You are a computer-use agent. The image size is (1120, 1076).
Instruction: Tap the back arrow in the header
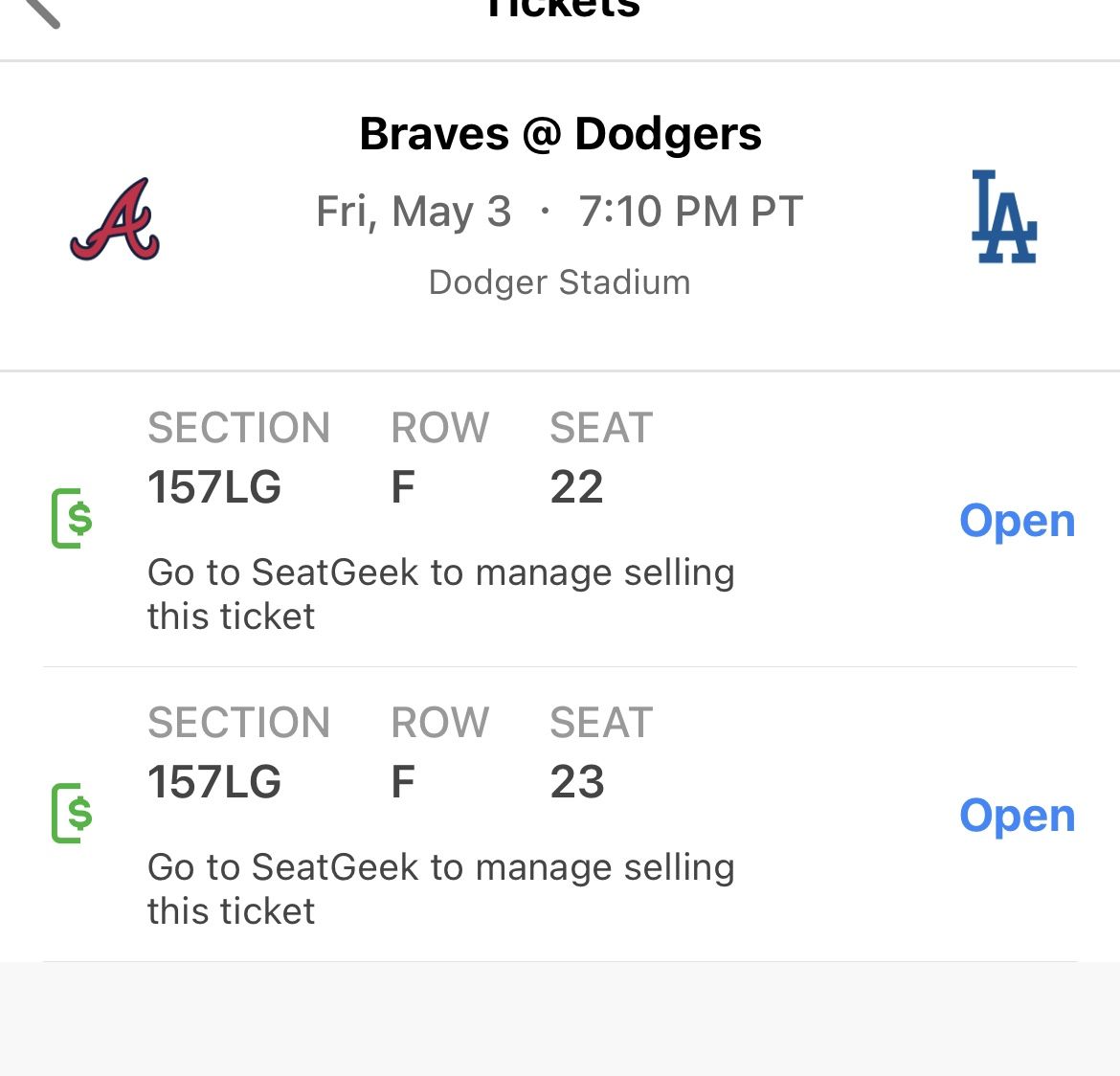coord(40,10)
